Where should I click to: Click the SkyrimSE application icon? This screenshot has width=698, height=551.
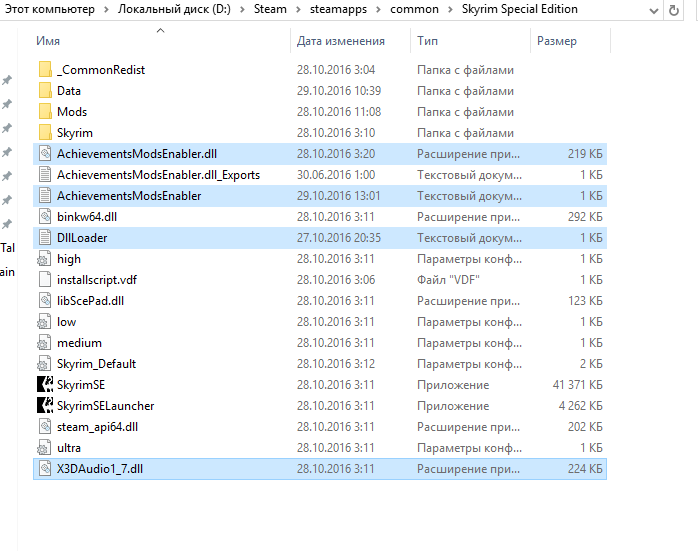45,385
